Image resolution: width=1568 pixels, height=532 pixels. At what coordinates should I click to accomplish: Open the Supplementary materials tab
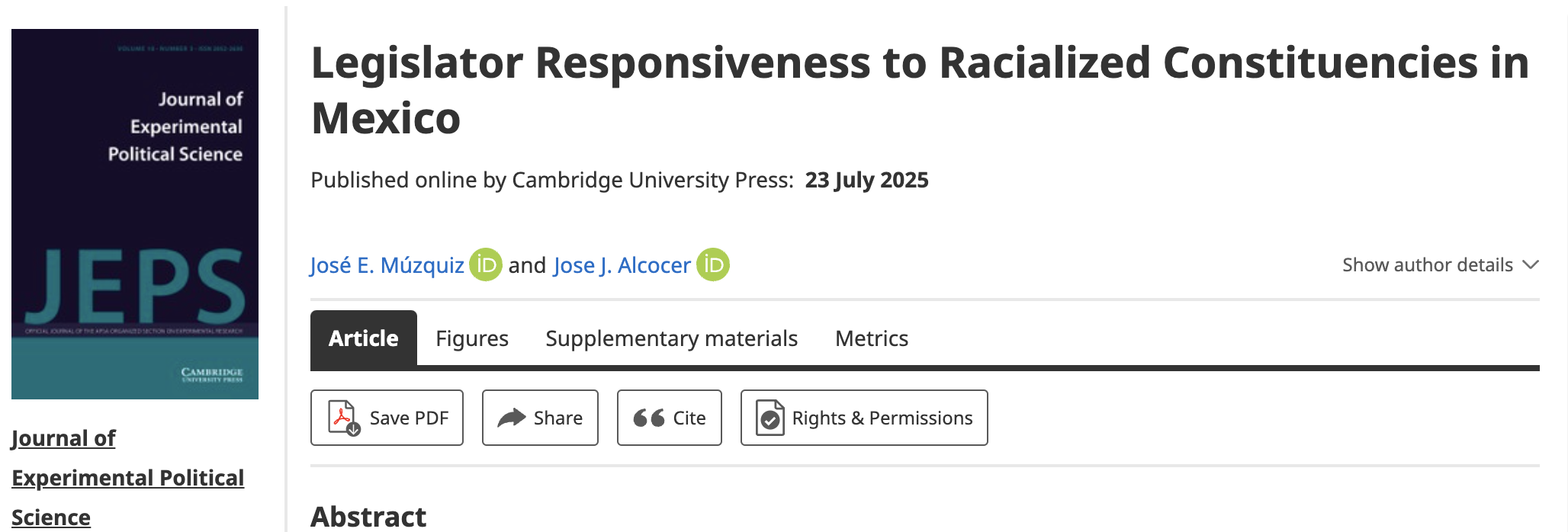(x=671, y=338)
